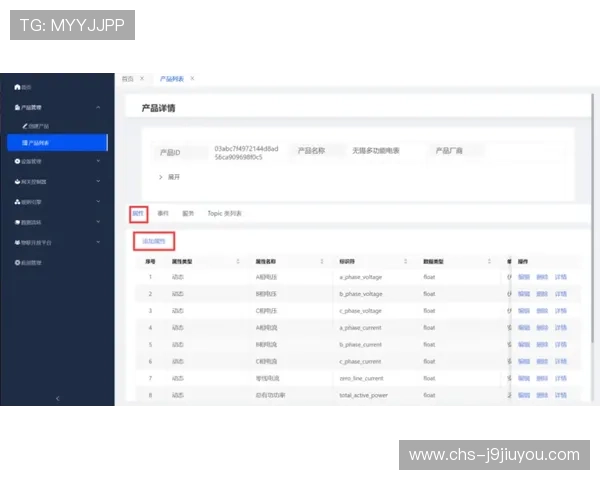Open 创建产品 with the pencil icon
The height and width of the screenshot is (480, 600).
coord(35,126)
